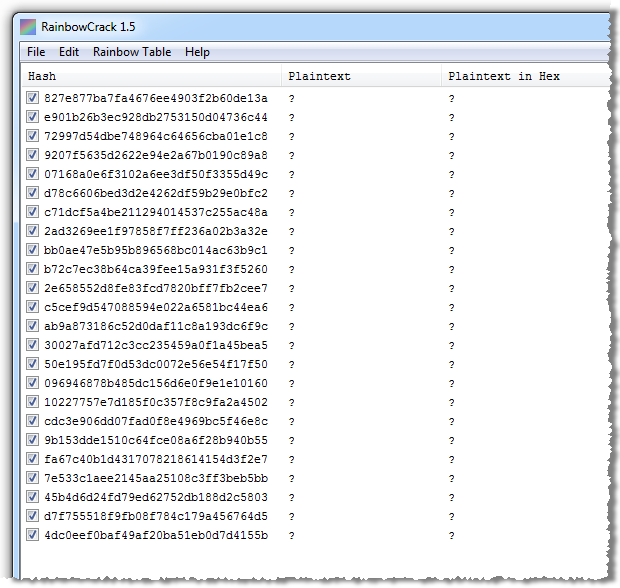Uncheck hash 30027afd712c3cc235459a0f1a45bea5
620x588 pixels.
tap(32, 344)
